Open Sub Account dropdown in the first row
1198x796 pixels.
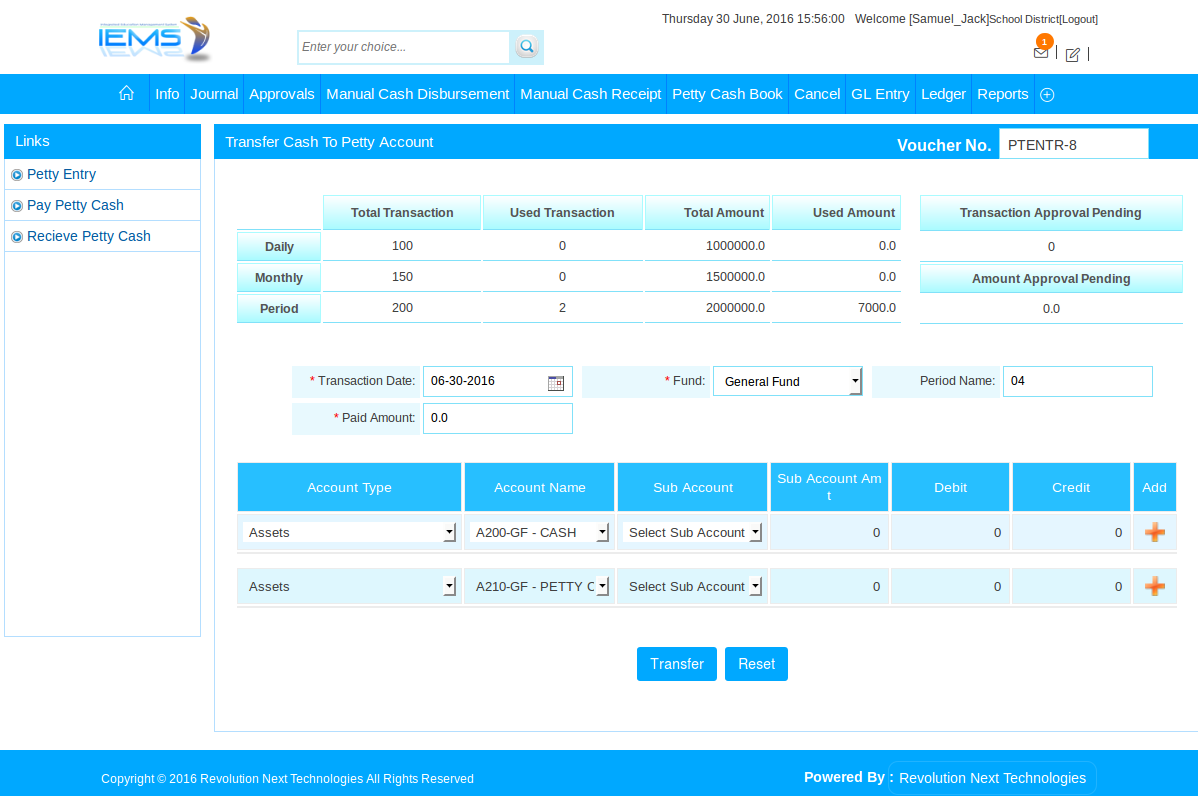coord(693,533)
